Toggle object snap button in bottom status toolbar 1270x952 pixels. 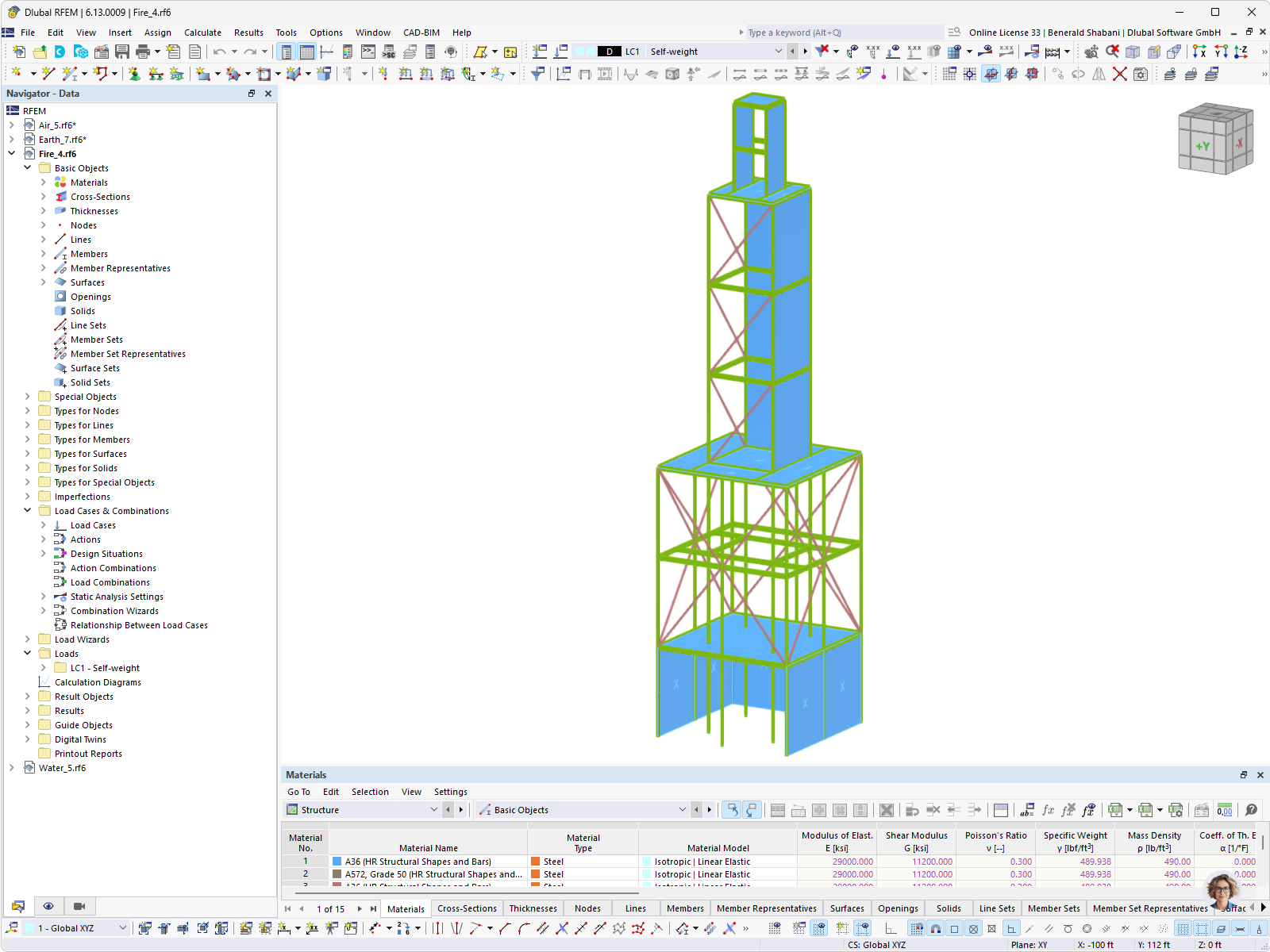point(935,928)
